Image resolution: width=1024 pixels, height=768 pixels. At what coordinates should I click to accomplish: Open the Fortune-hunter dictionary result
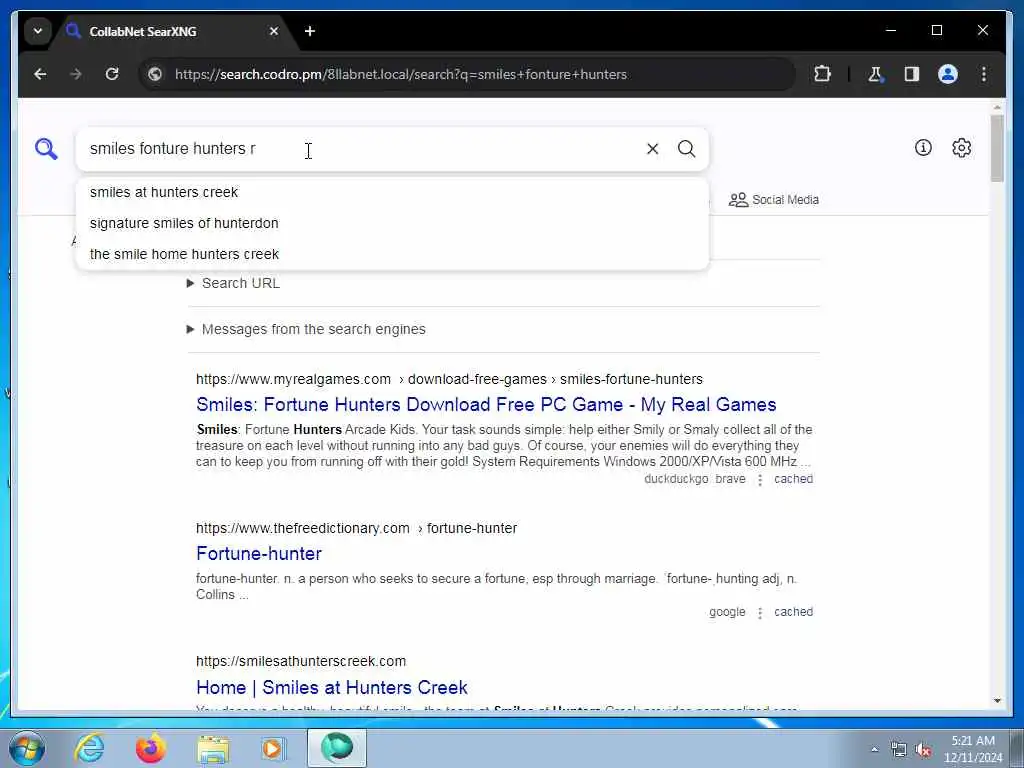pyautogui.click(x=259, y=553)
